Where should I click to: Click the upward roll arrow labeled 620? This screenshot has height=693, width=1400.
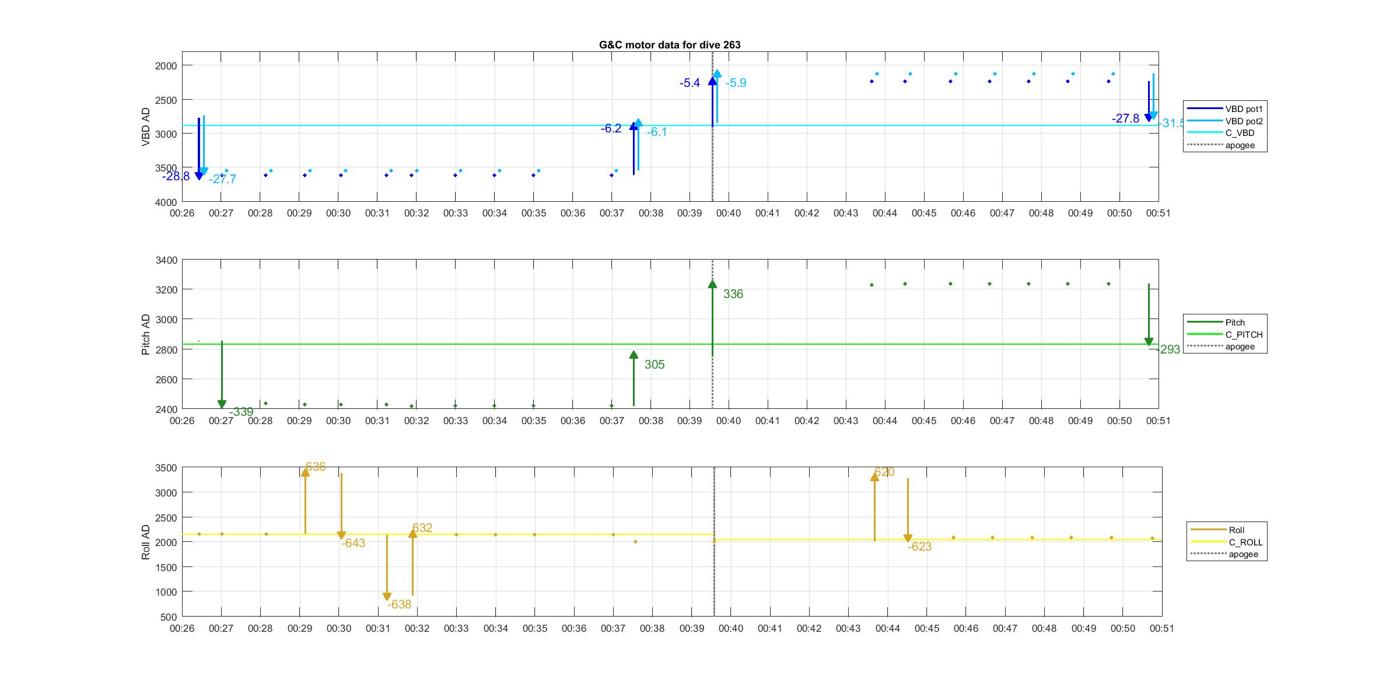pos(874,507)
